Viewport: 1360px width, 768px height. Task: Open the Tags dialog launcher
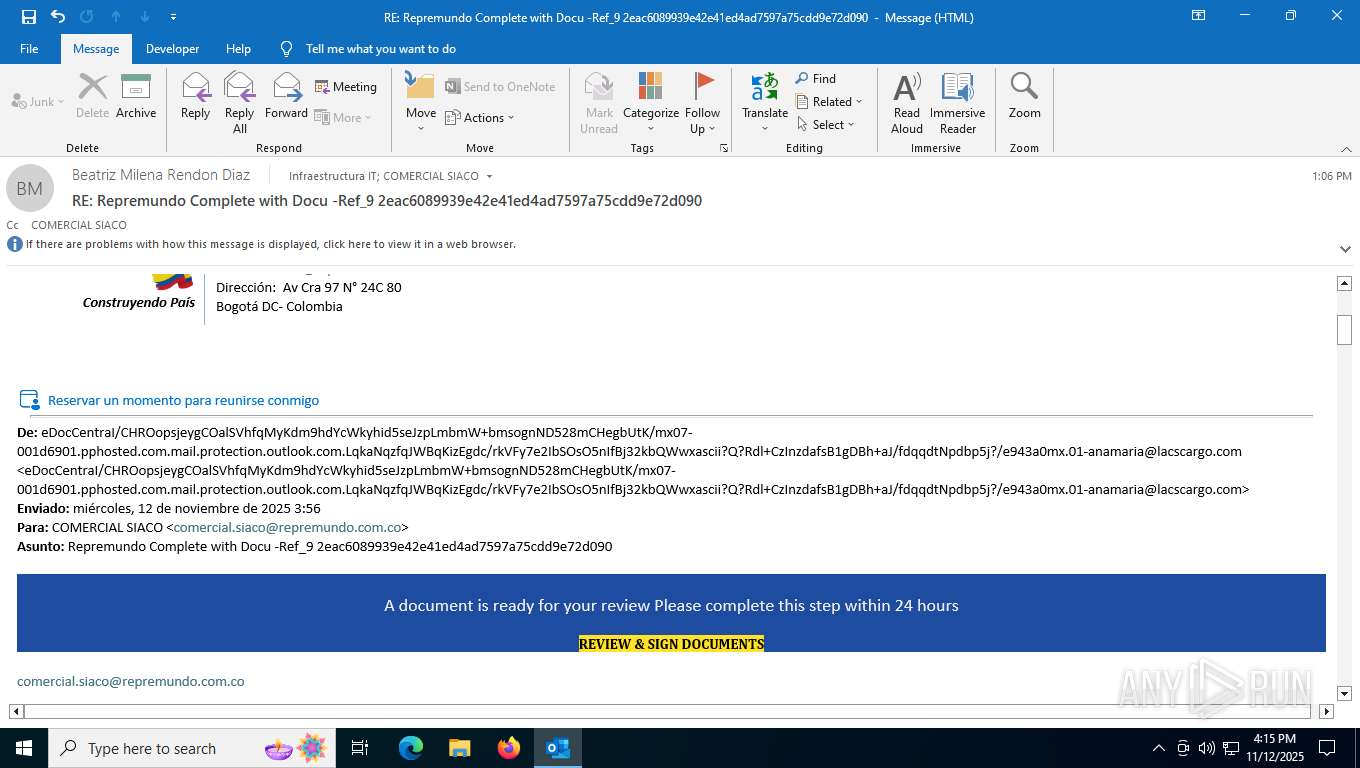724,148
